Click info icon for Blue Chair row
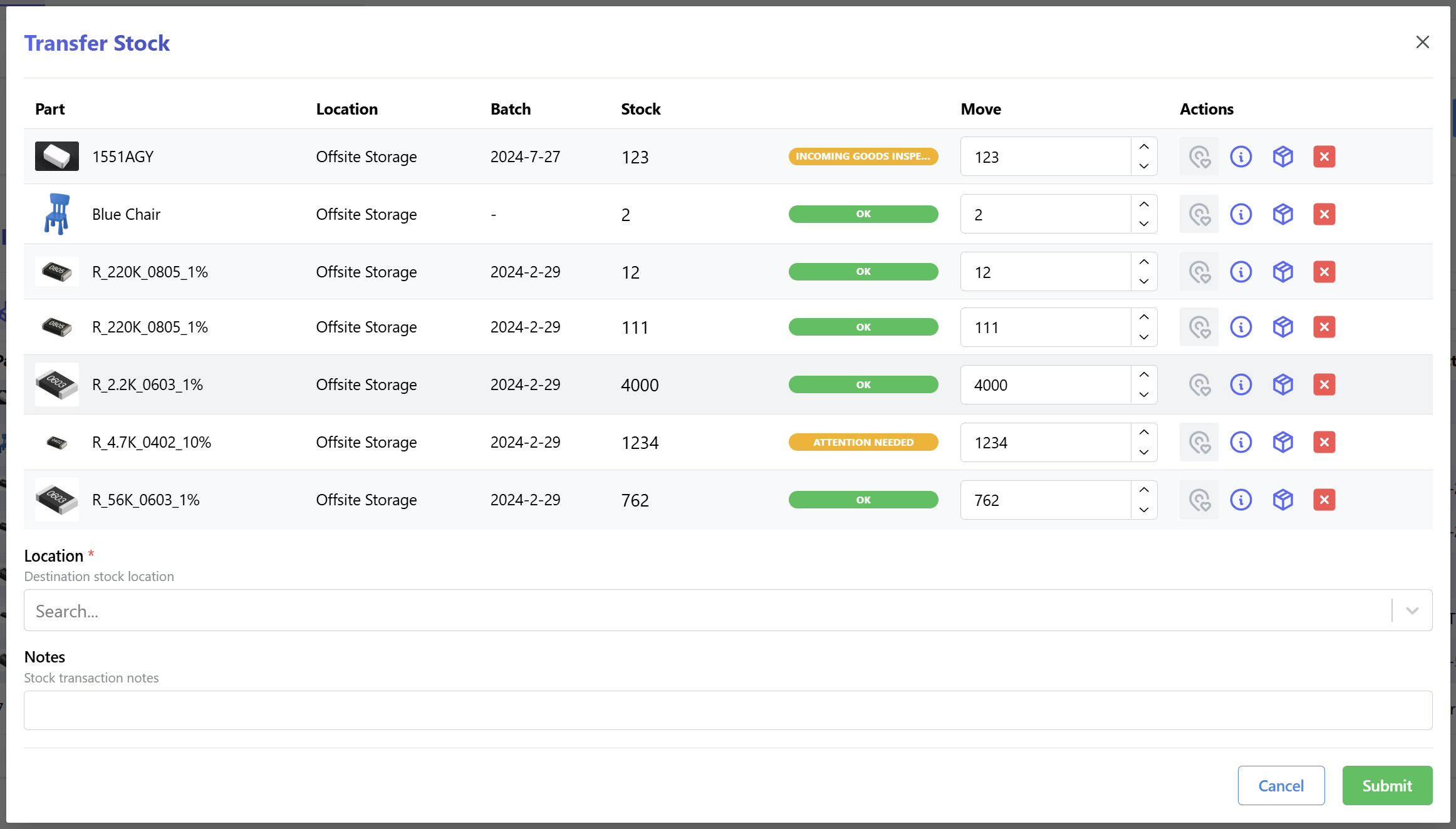 (x=1240, y=214)
